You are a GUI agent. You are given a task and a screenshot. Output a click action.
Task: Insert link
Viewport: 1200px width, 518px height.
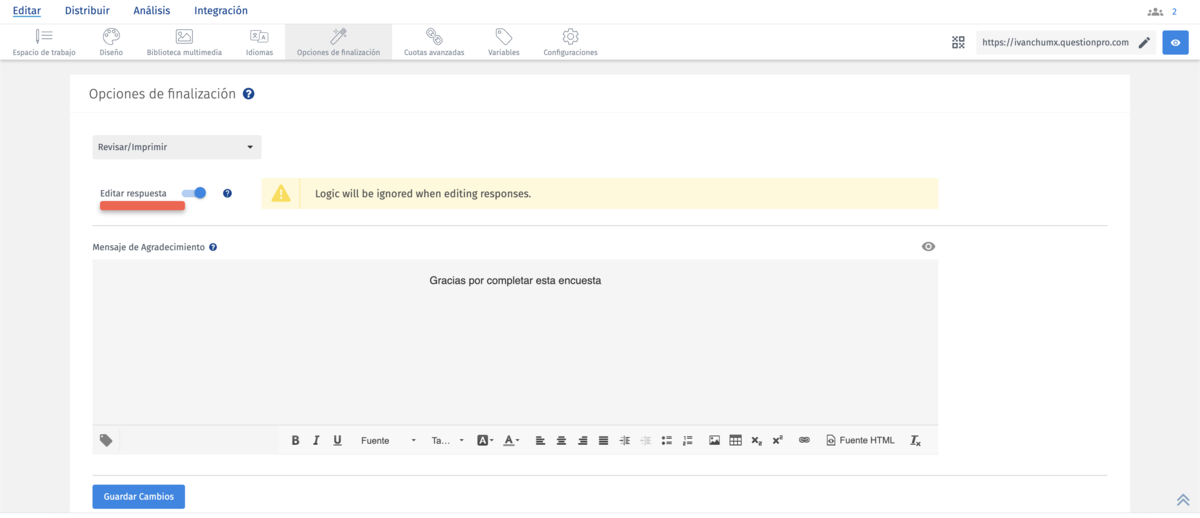click(804, 440)
